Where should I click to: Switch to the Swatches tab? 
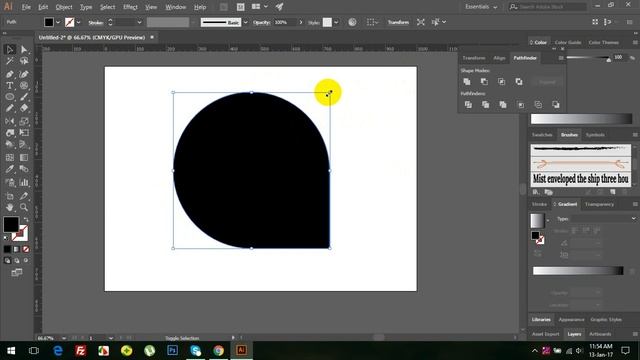[542, 135]
